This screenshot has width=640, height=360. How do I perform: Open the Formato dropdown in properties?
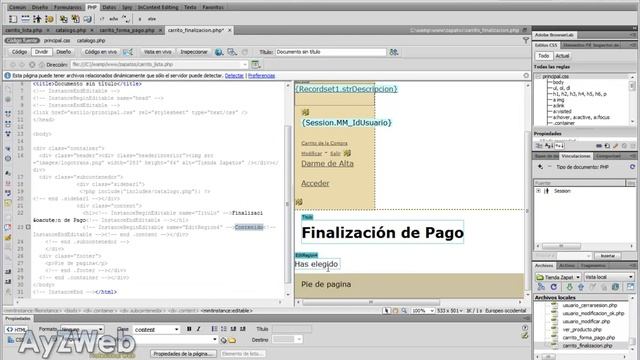pos(82,329)
